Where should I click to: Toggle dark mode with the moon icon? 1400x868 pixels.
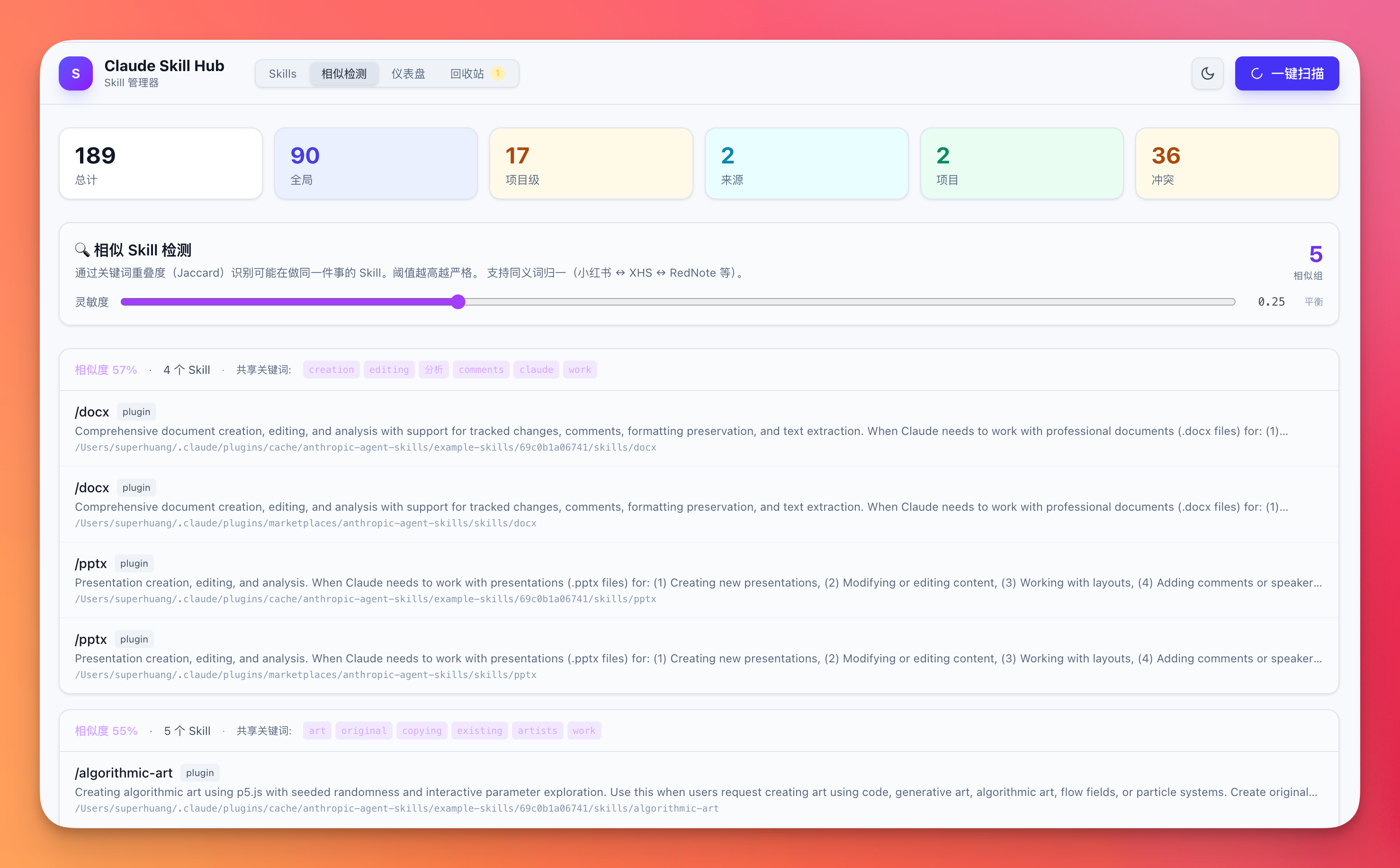[1207, 73]
